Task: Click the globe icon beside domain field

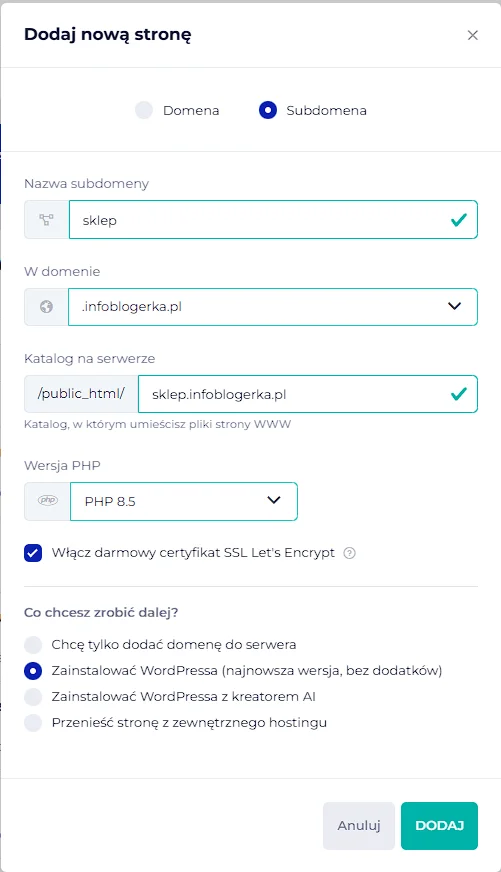Action: [x=46, y=306]
